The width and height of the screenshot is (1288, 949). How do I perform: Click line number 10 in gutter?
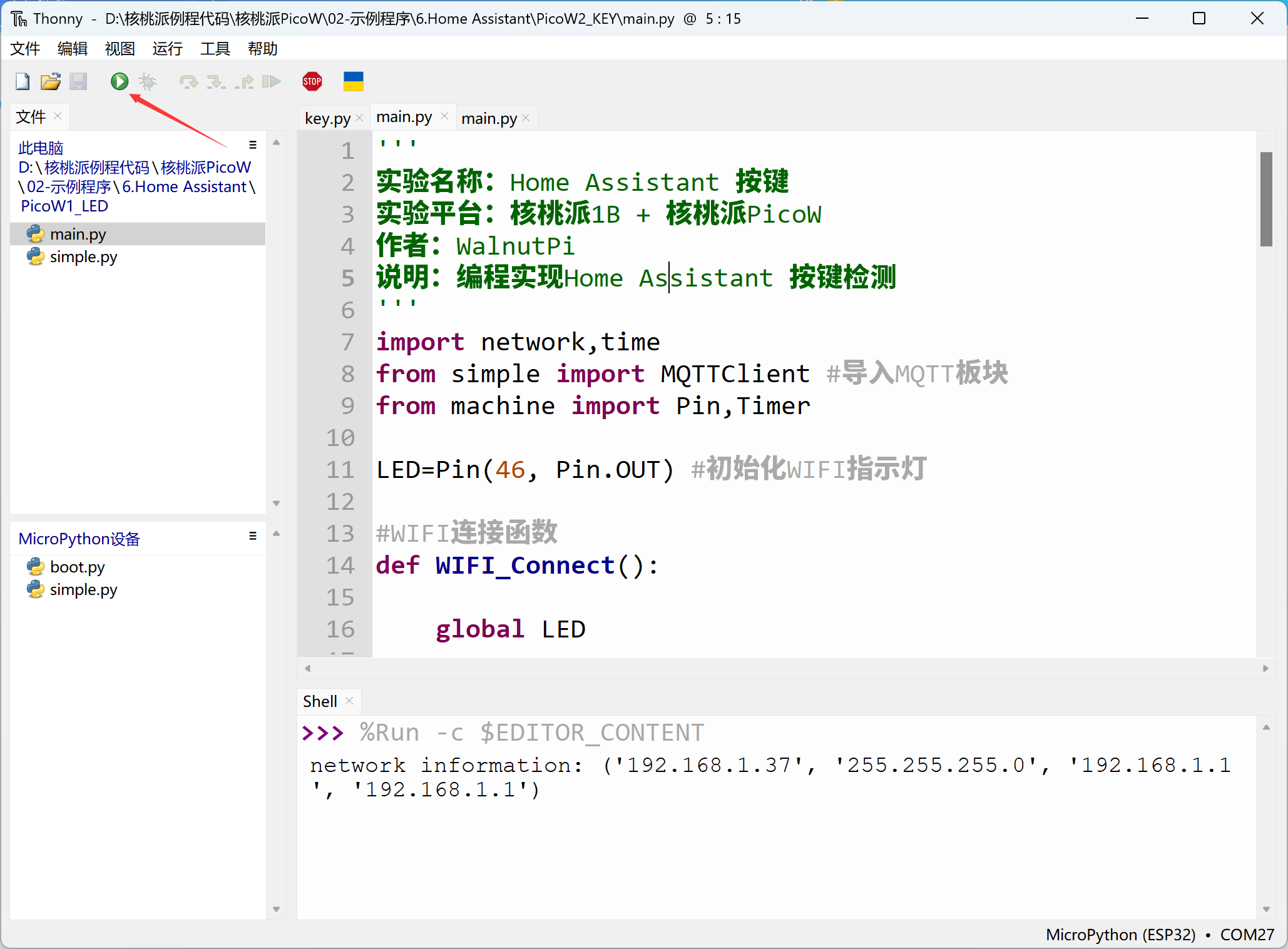340,438
